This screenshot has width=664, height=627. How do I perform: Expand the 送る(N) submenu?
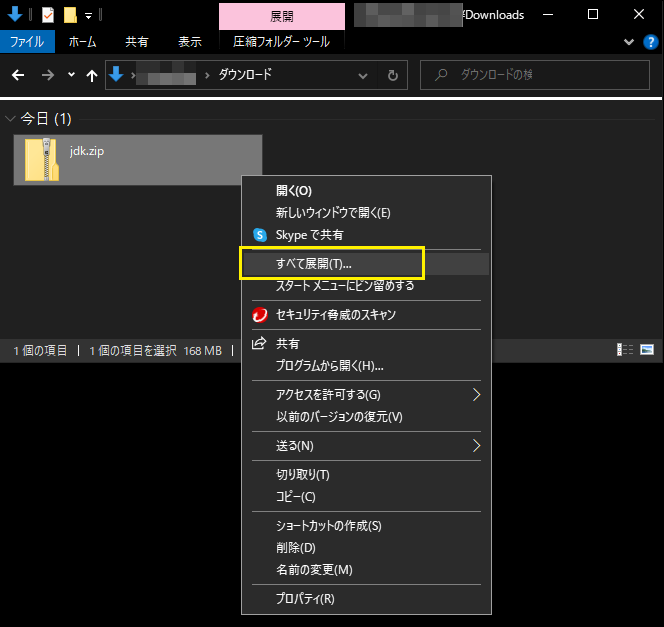(x=477, y=445)
